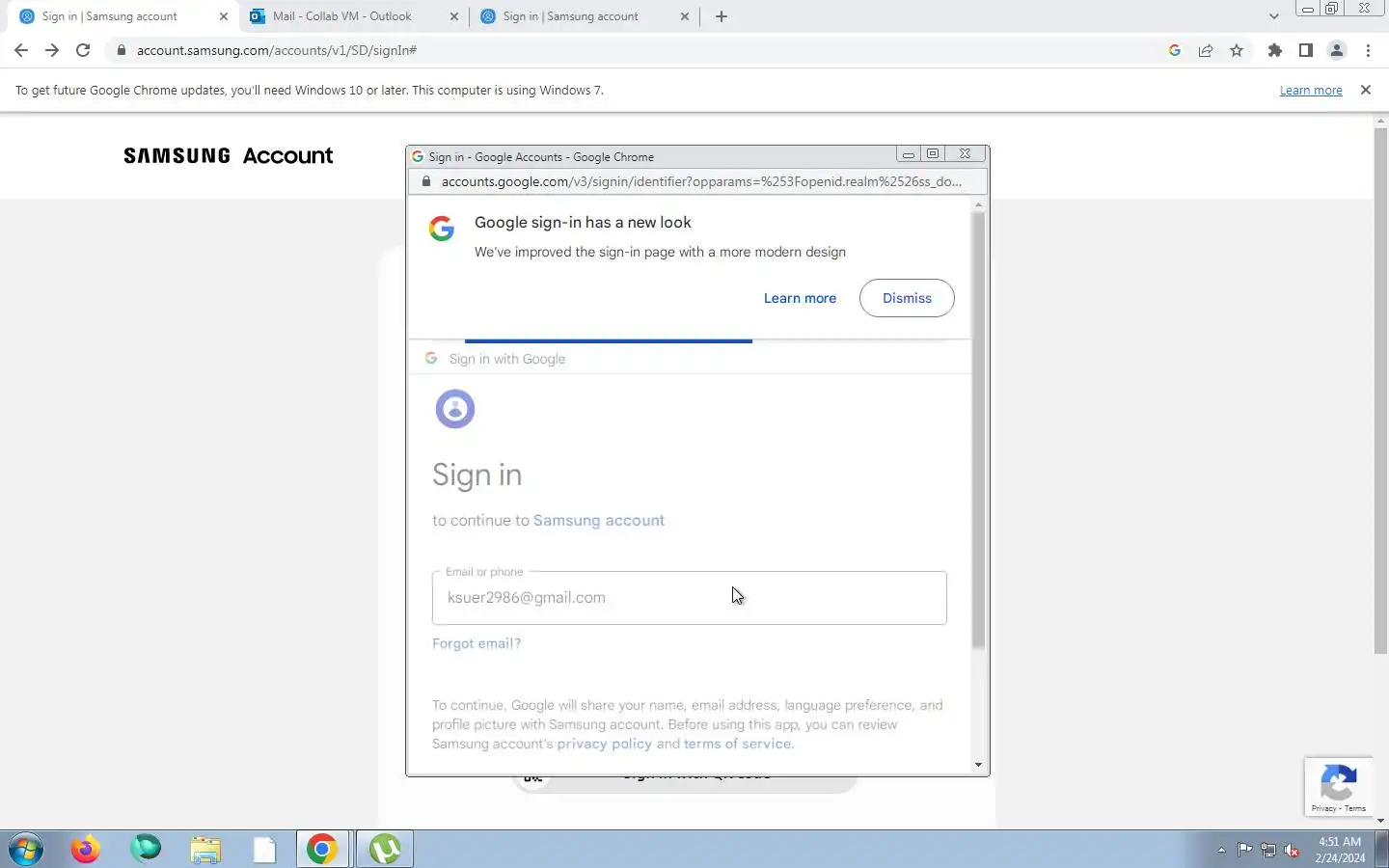Image resolution: width=1389 pixels, height=868 pixels.
Task: Click the muted volume tray icon
Action: pyautogui.click(x=1293, y=850)
